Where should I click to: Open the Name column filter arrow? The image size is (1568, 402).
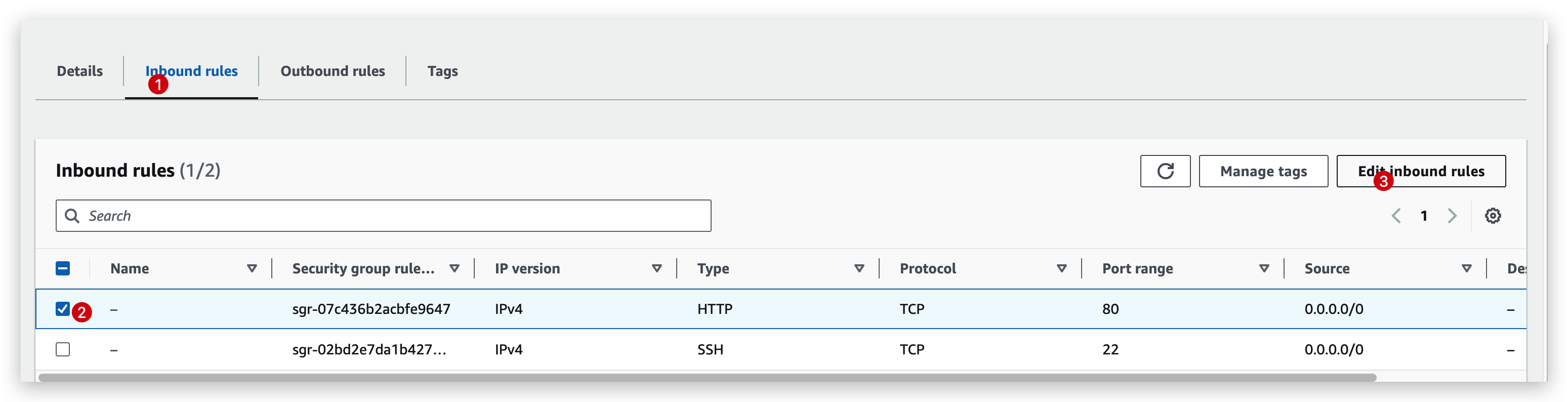click(x=252, y=268)
